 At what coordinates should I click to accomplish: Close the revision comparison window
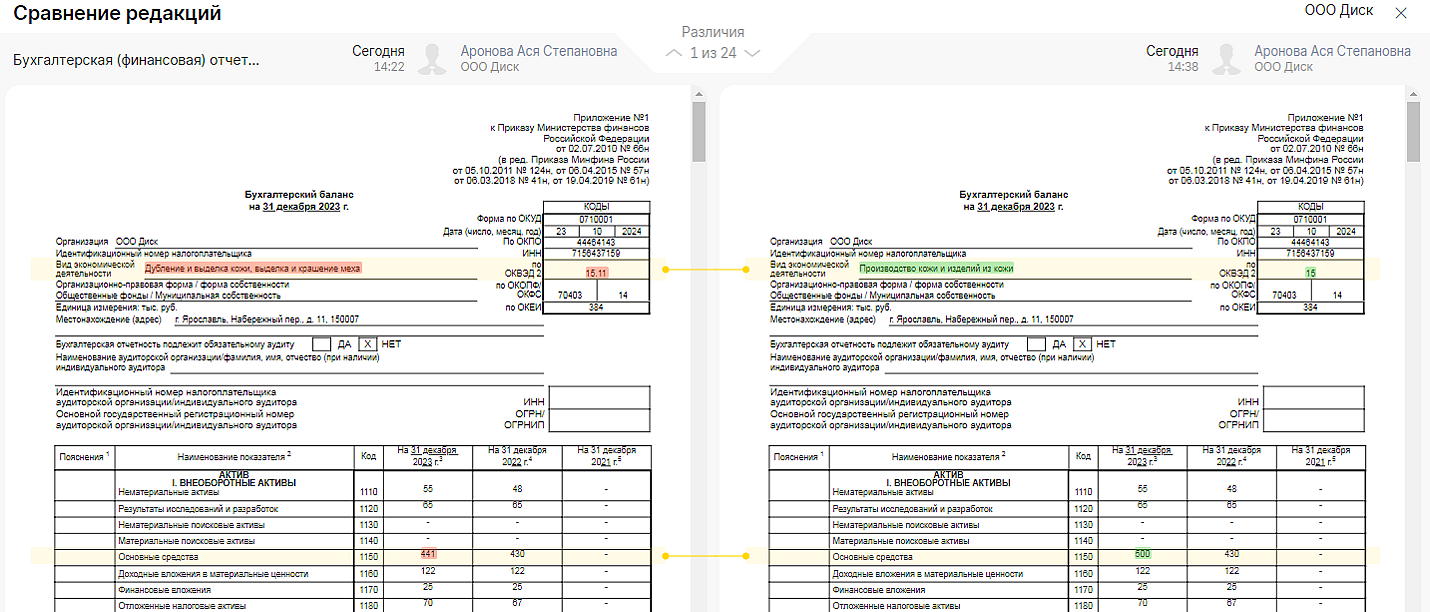1401,13
